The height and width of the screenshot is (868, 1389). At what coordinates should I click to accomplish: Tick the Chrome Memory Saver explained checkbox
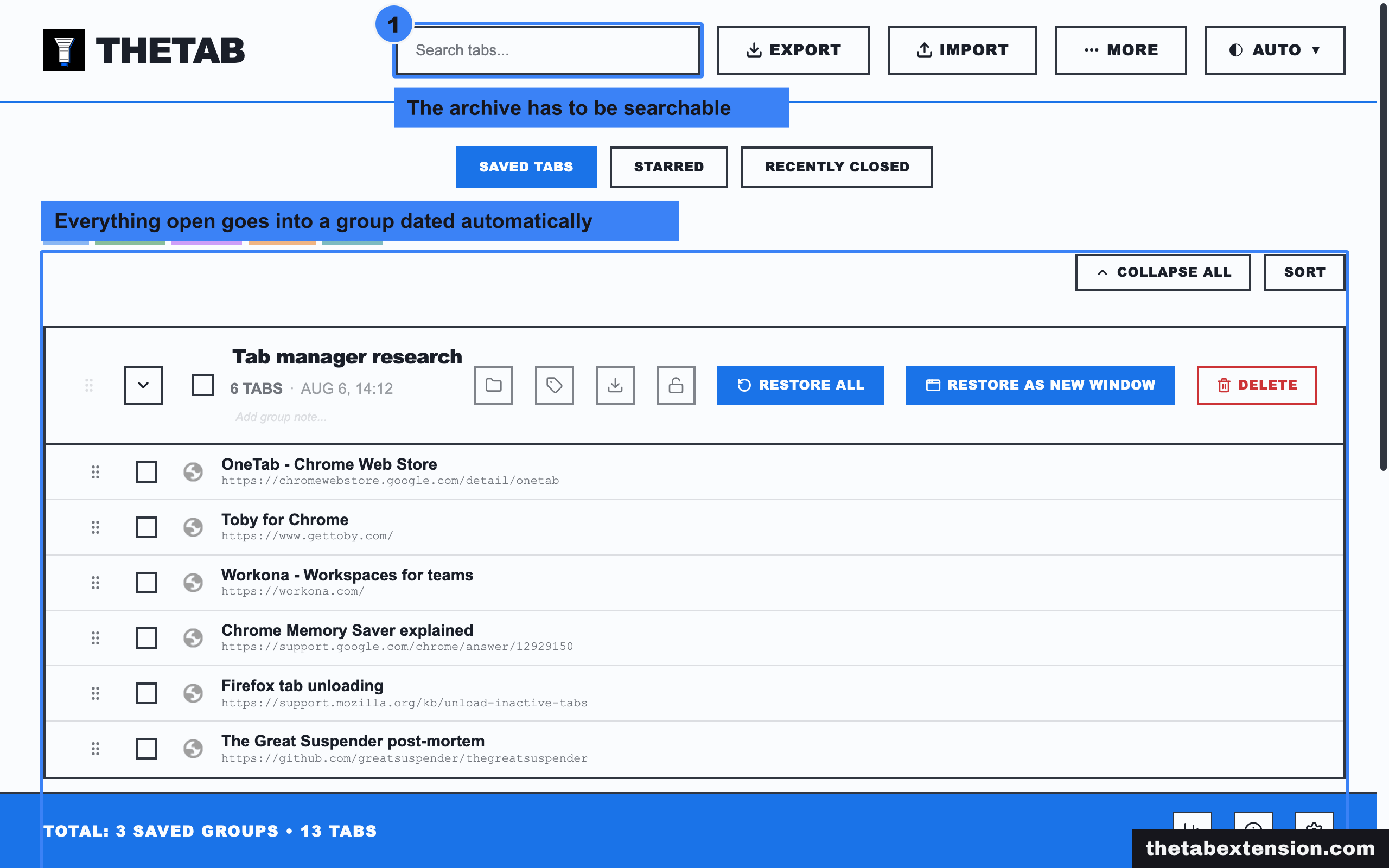pos(146,638)
